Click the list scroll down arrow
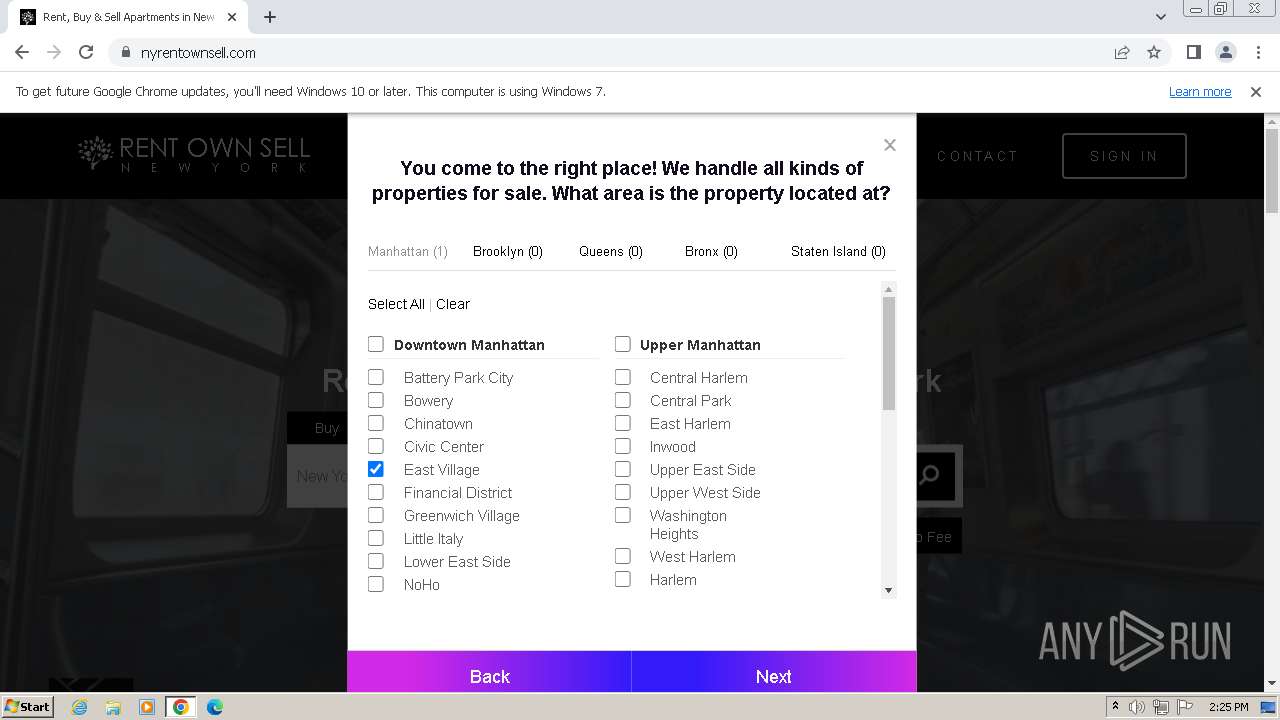The image size is (1280, 720). 889,591
